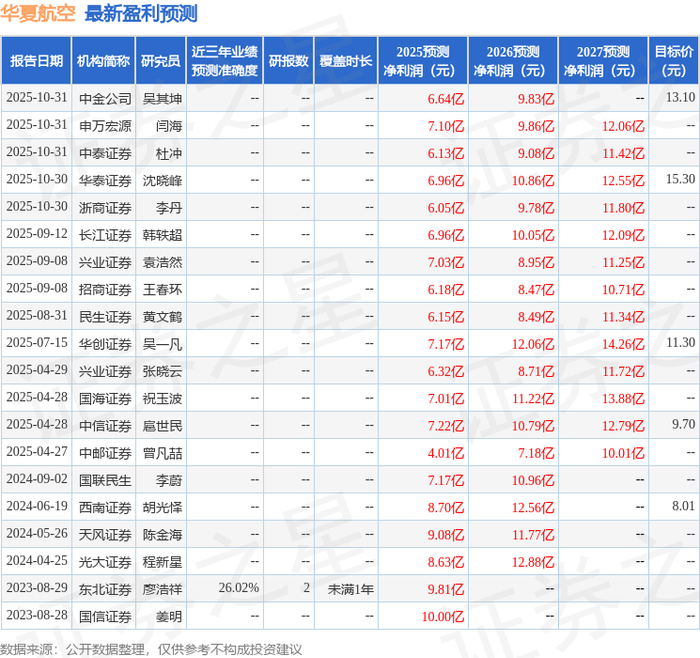This screenshot has width=700, height=658.
Task: Click the 最新盈利预测 heading
Action: click(x=141, y=13)
